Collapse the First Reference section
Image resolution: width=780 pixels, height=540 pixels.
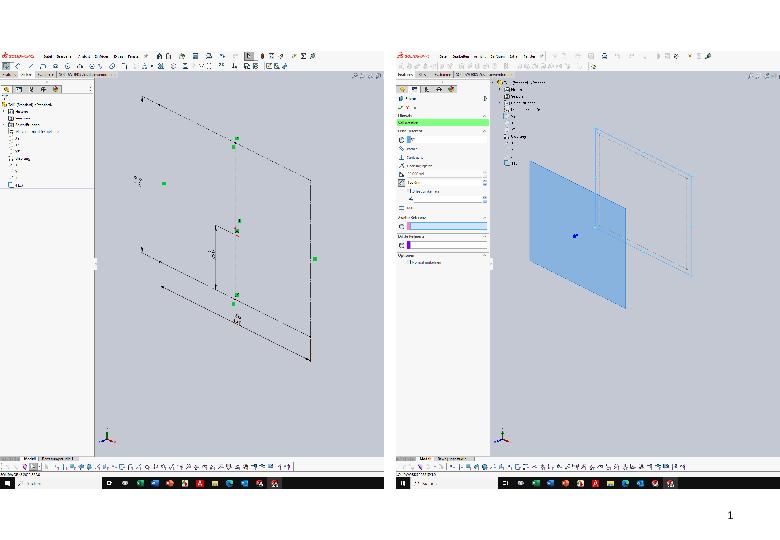point(485,131)
